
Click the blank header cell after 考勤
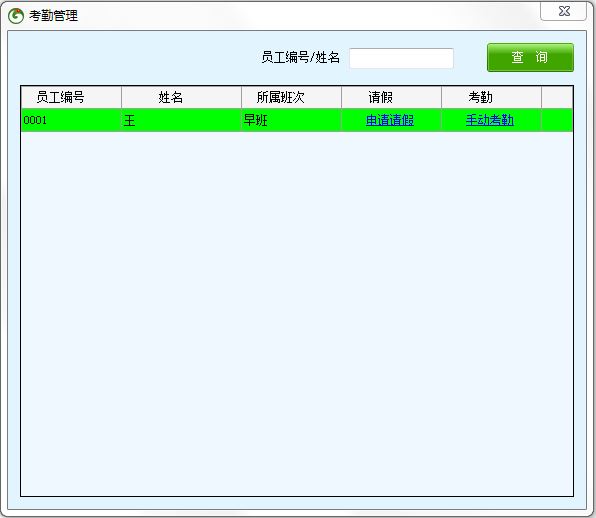pyautogui.click(x=557, y=97)
